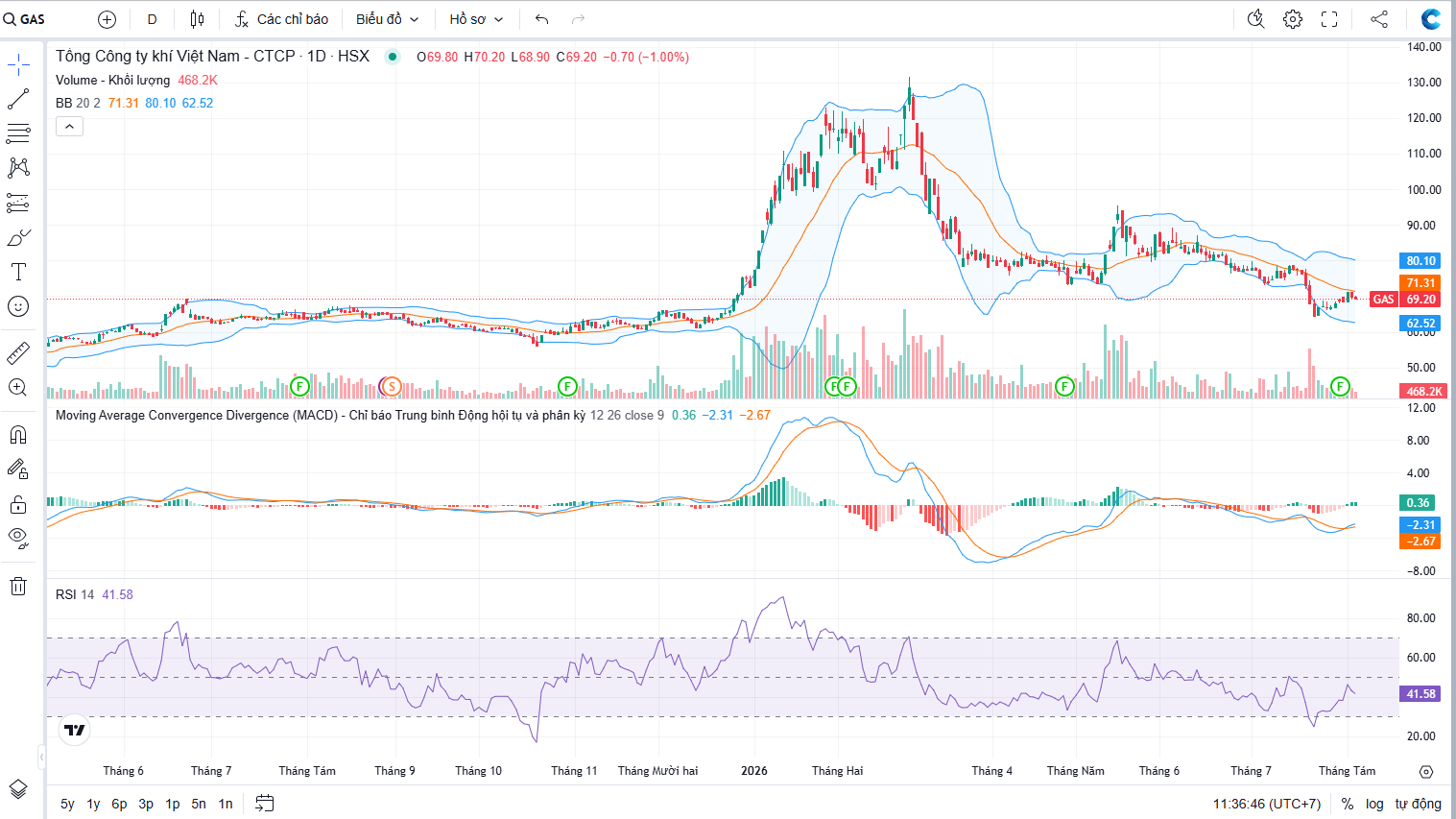1456x819 pixels.
Task: Click the TradingView logo on the chart
Action: (75, 731)
